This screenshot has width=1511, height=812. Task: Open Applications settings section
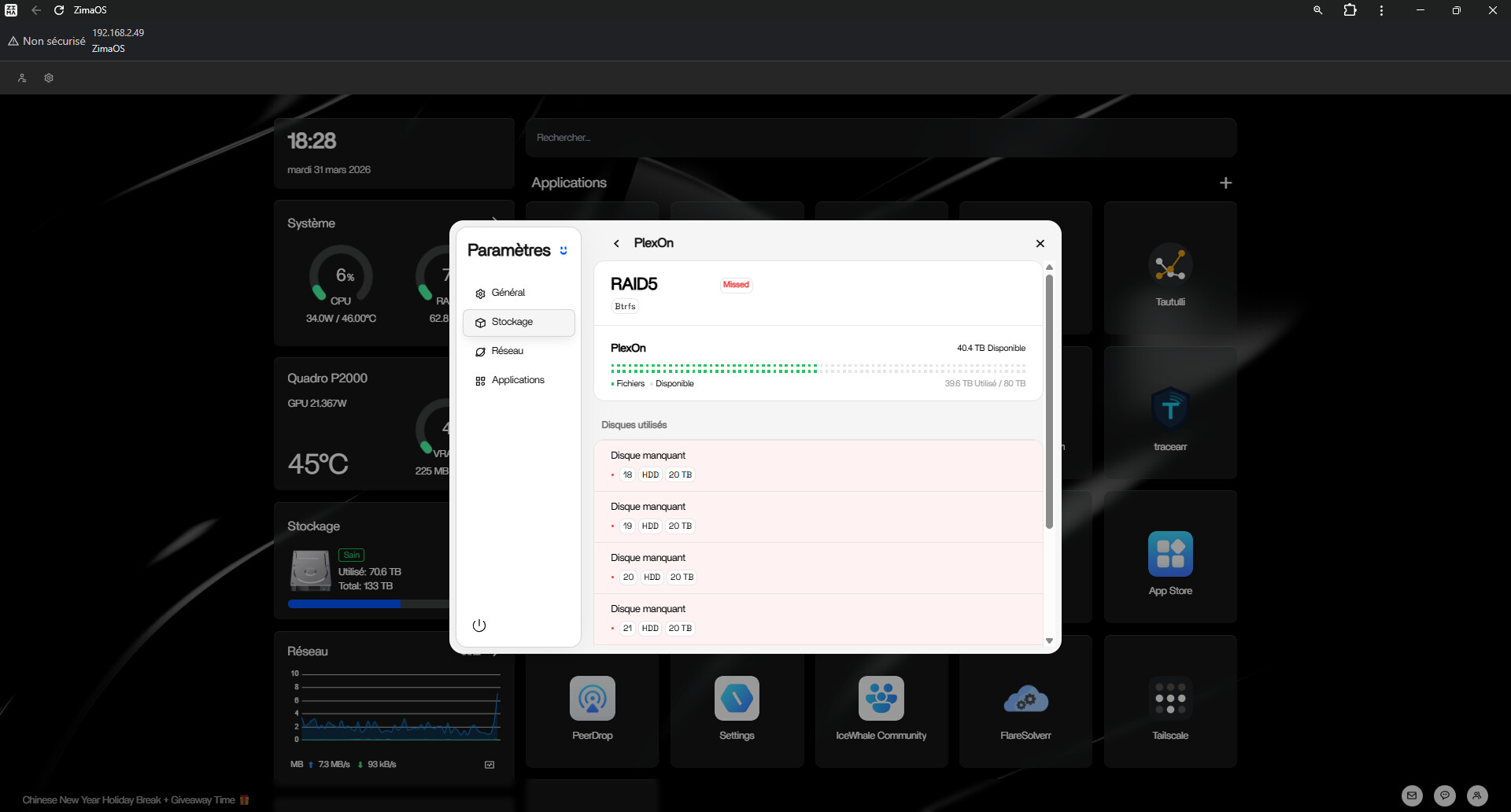click(517, 380)
